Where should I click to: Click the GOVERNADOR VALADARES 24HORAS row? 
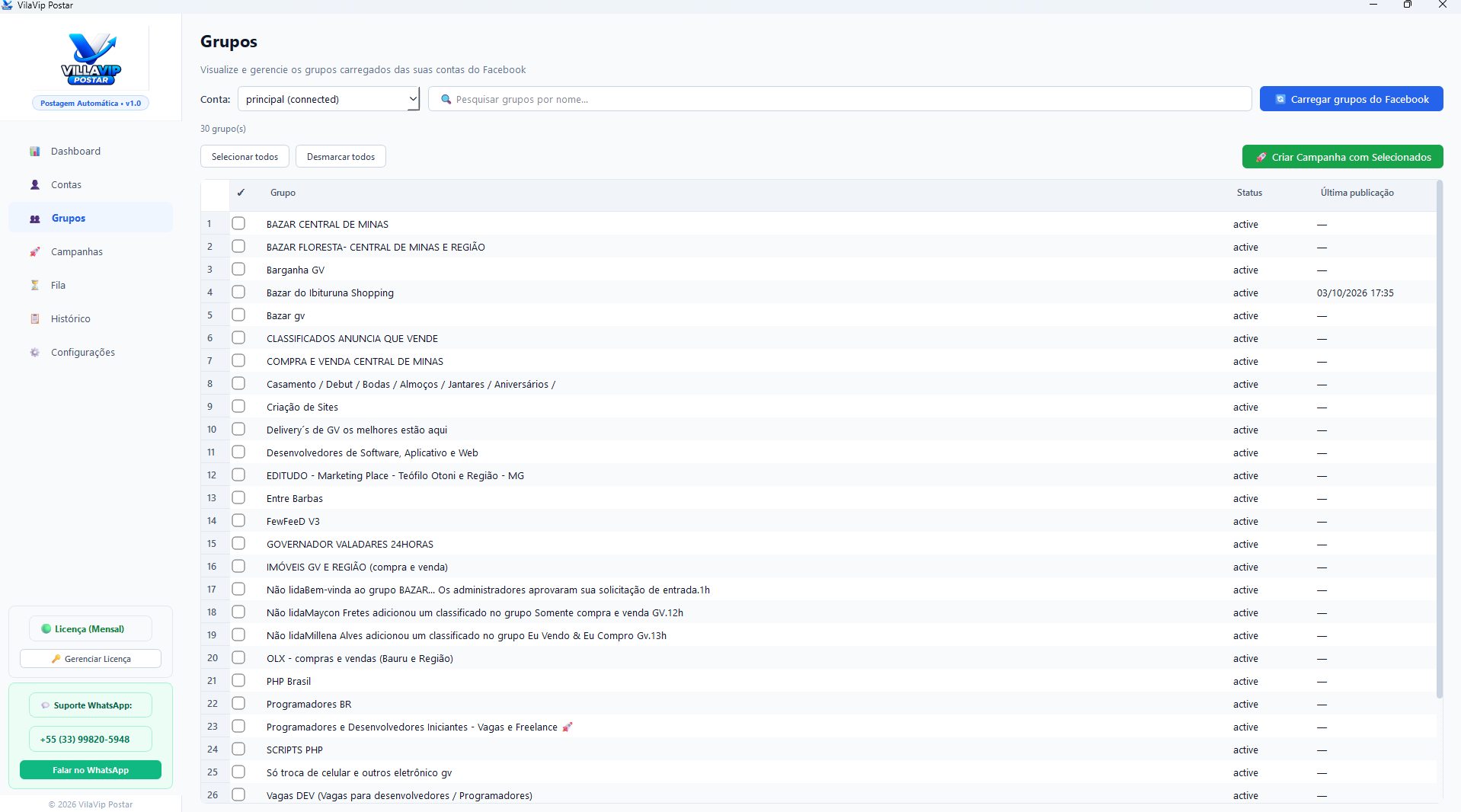pos(819,544)
